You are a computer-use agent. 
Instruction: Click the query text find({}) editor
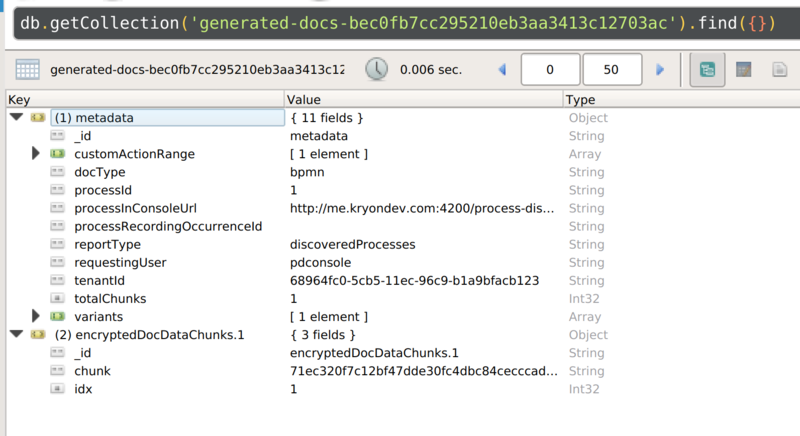pos(398,23)
